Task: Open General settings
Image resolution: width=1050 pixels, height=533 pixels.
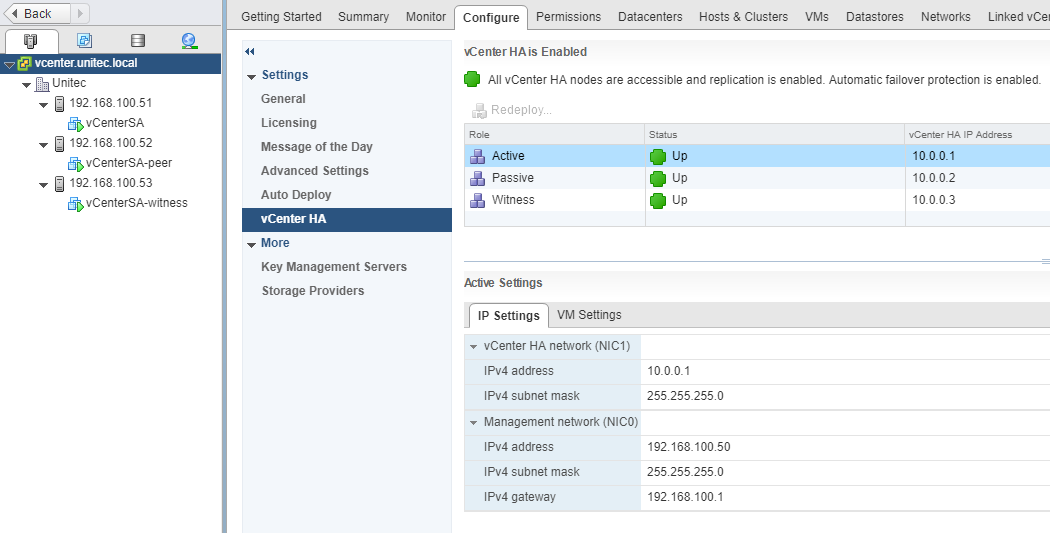Action: click(283, 99)
